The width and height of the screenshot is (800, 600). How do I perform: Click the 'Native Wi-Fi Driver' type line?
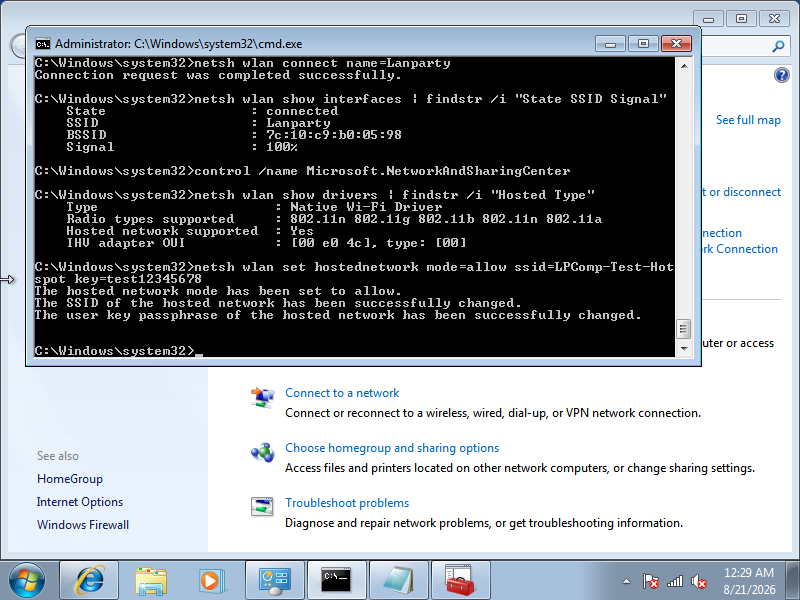[254, 207]
